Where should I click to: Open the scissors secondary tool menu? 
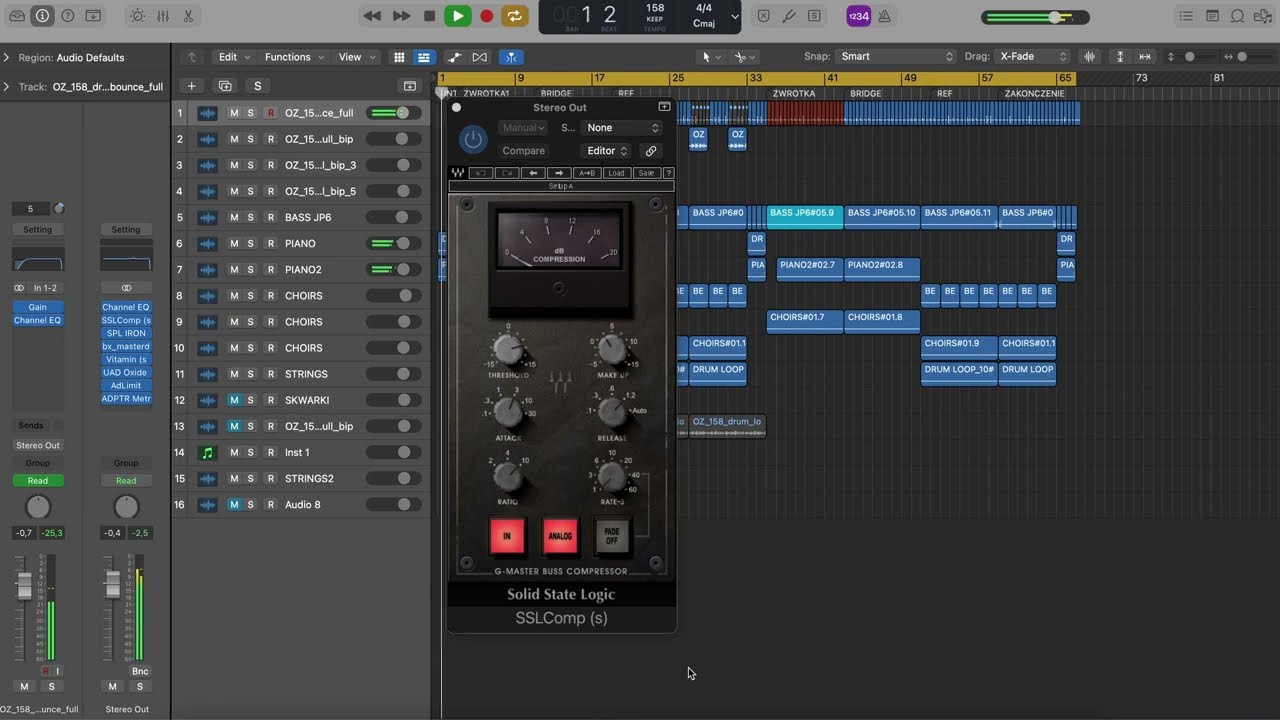pyautogui.click(x=744, y=57)
